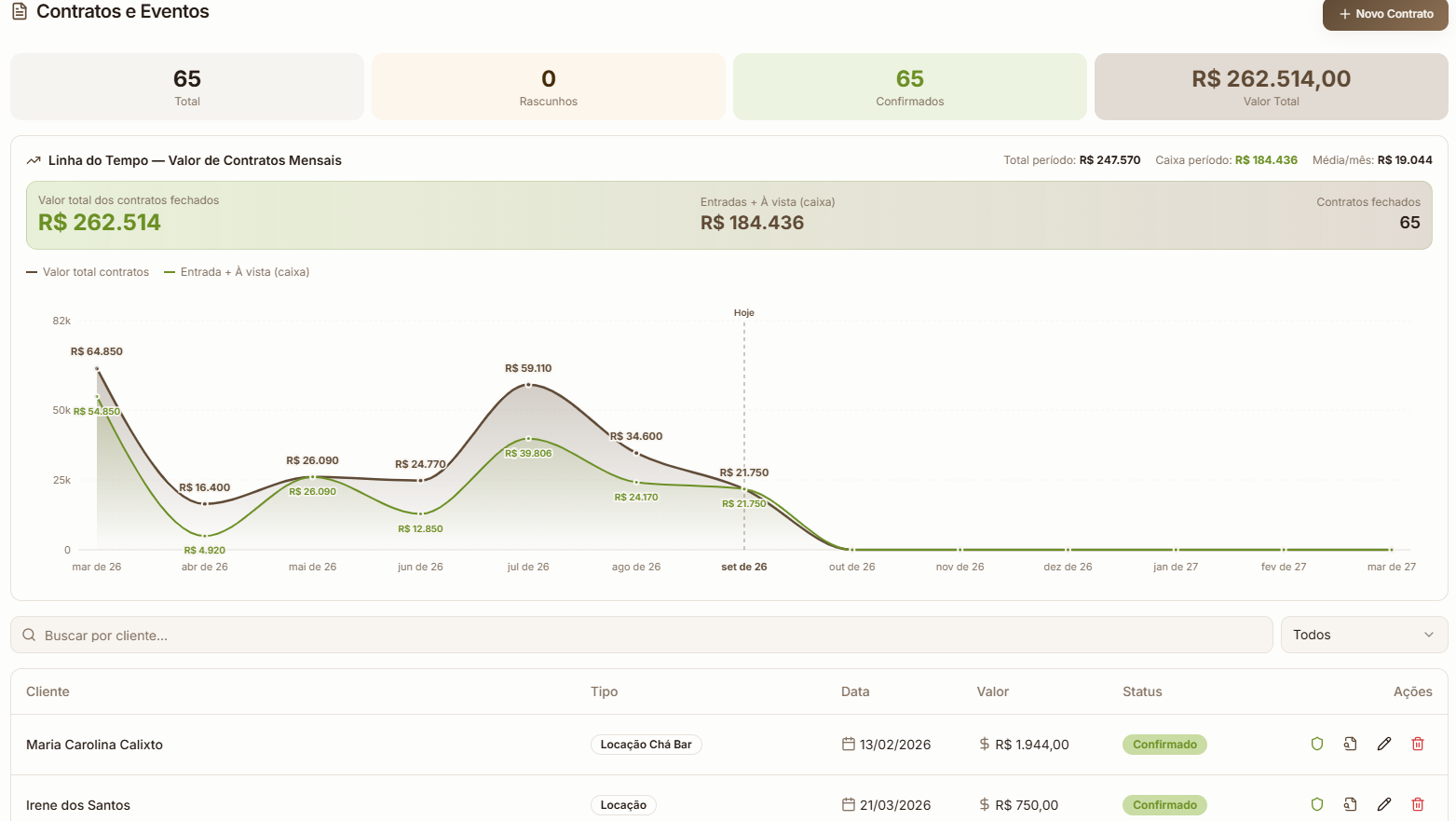The image size is (1456, 821).
Task: Click the Confirmado badge for Irene dos Santos
Action: (x=1164, y=805)
